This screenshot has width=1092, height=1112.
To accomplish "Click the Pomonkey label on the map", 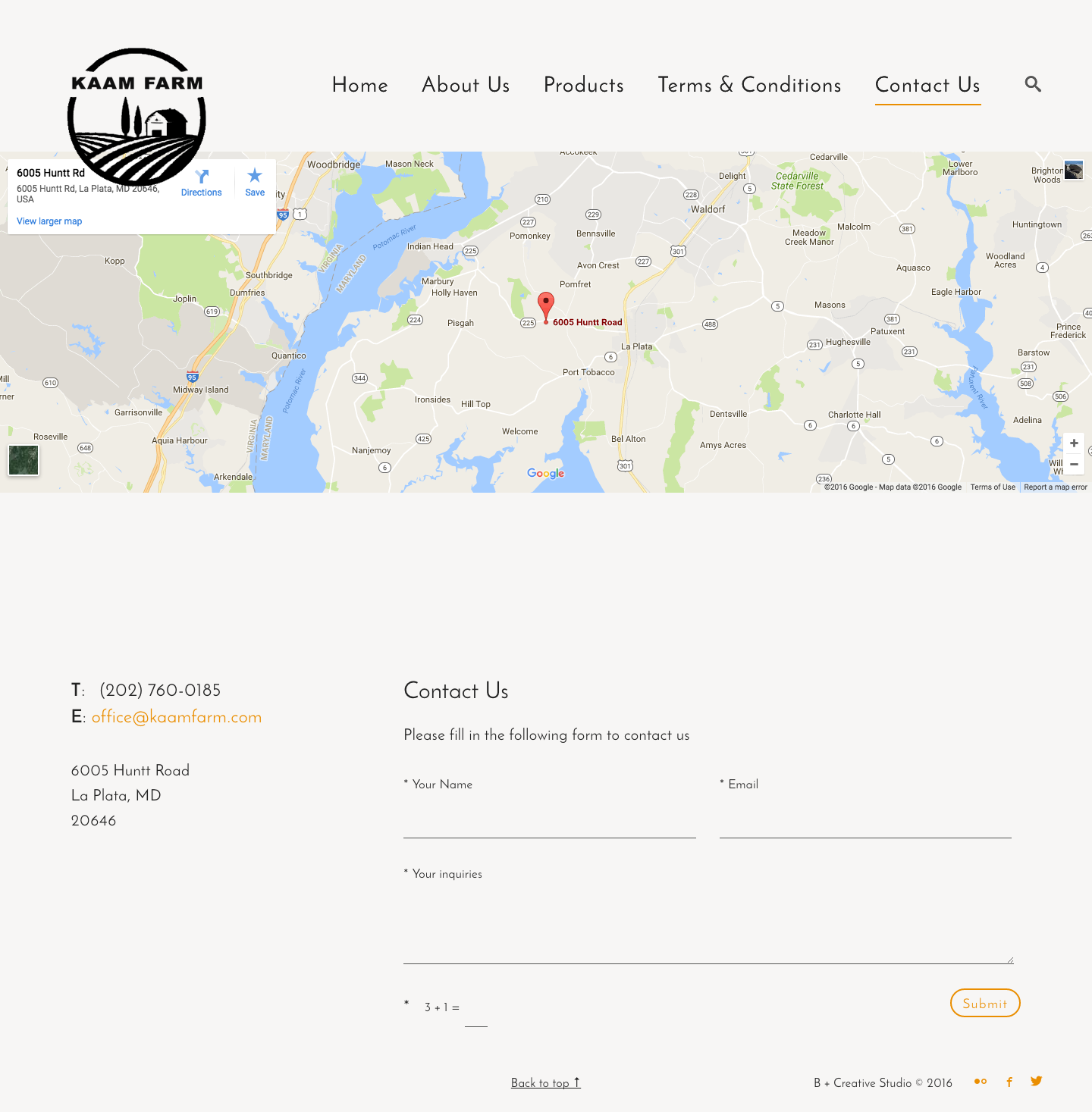I will pos(530,236).
